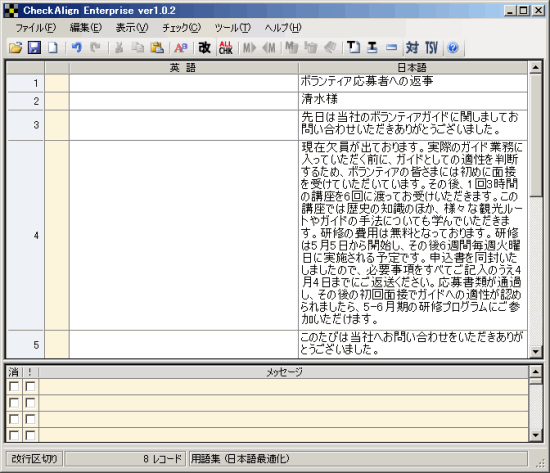Click the 消 column header
The height and width of the screenshot is (473, 550).
click(14, 372)
